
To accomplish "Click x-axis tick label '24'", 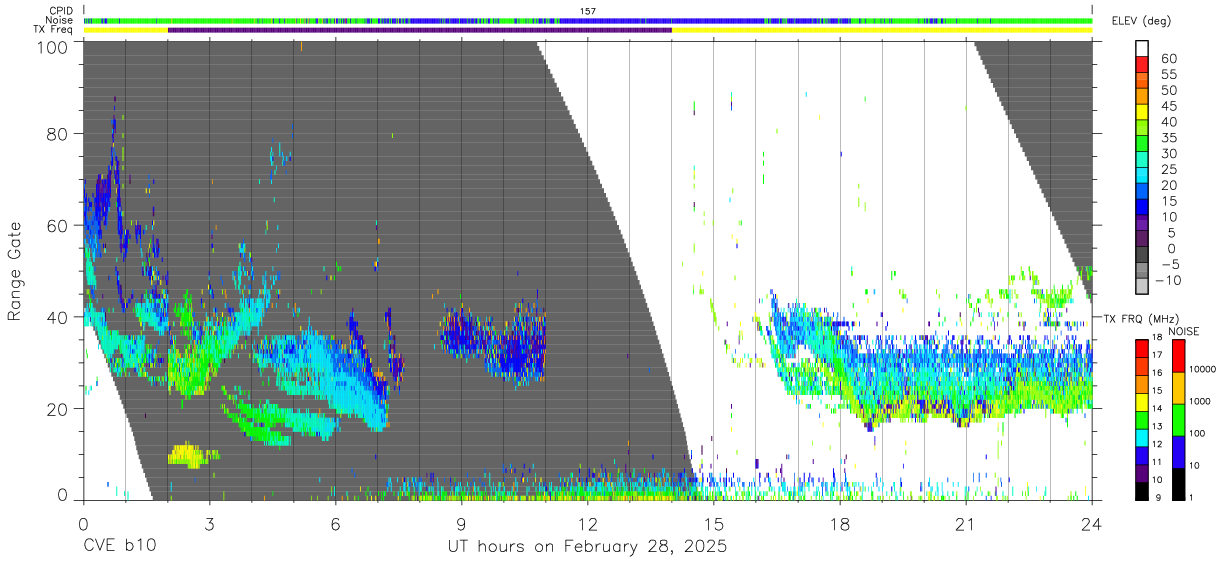I will pos(1092,523).
